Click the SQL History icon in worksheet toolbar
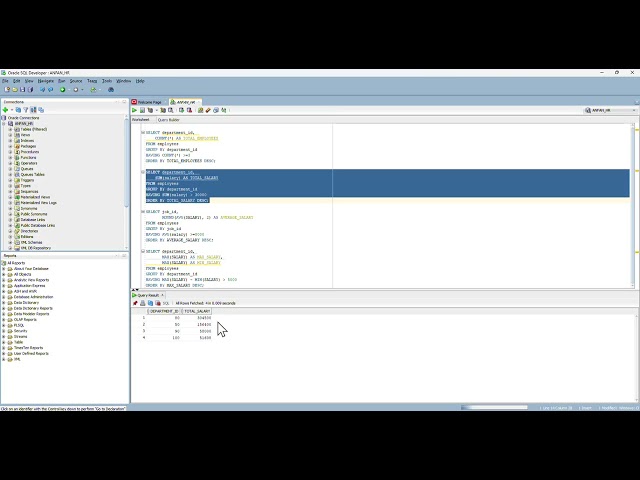Image resolution: width=640 pixels, height=480 pixels. click(216, 110)
